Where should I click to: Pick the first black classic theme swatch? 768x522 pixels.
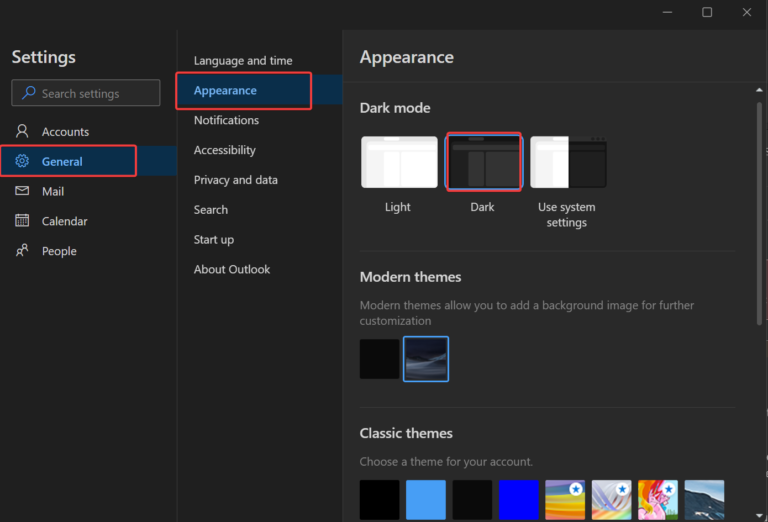pos(380,500)
